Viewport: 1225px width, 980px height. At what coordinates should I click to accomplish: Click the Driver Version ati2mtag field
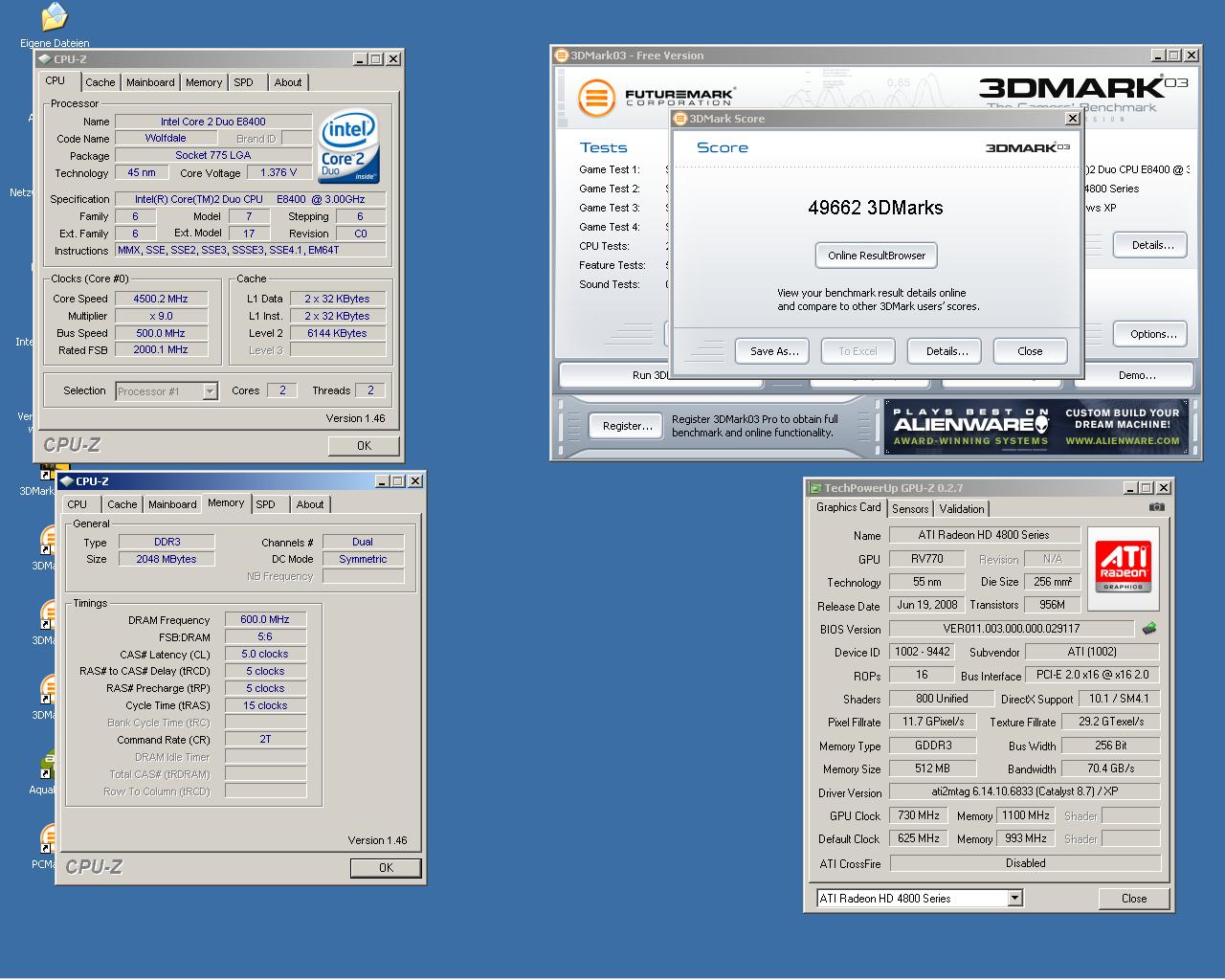pos(1025,791)
